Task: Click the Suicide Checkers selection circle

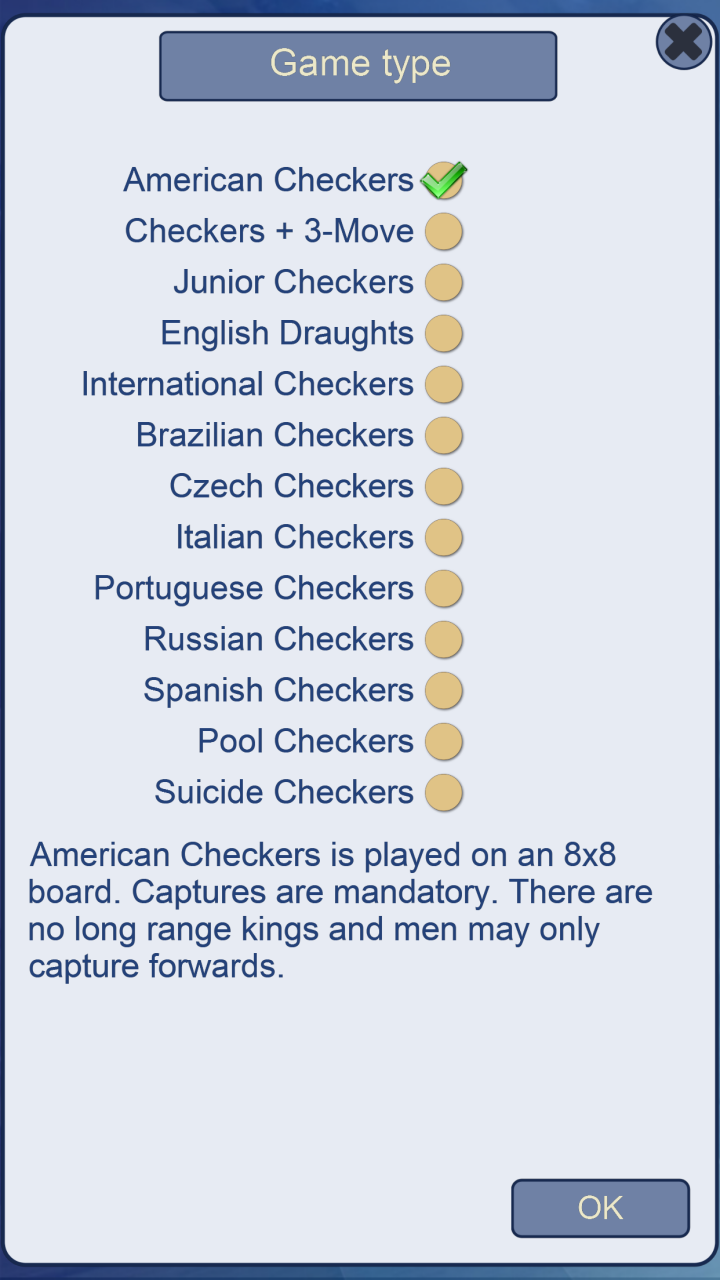Action: coord(443,792)
